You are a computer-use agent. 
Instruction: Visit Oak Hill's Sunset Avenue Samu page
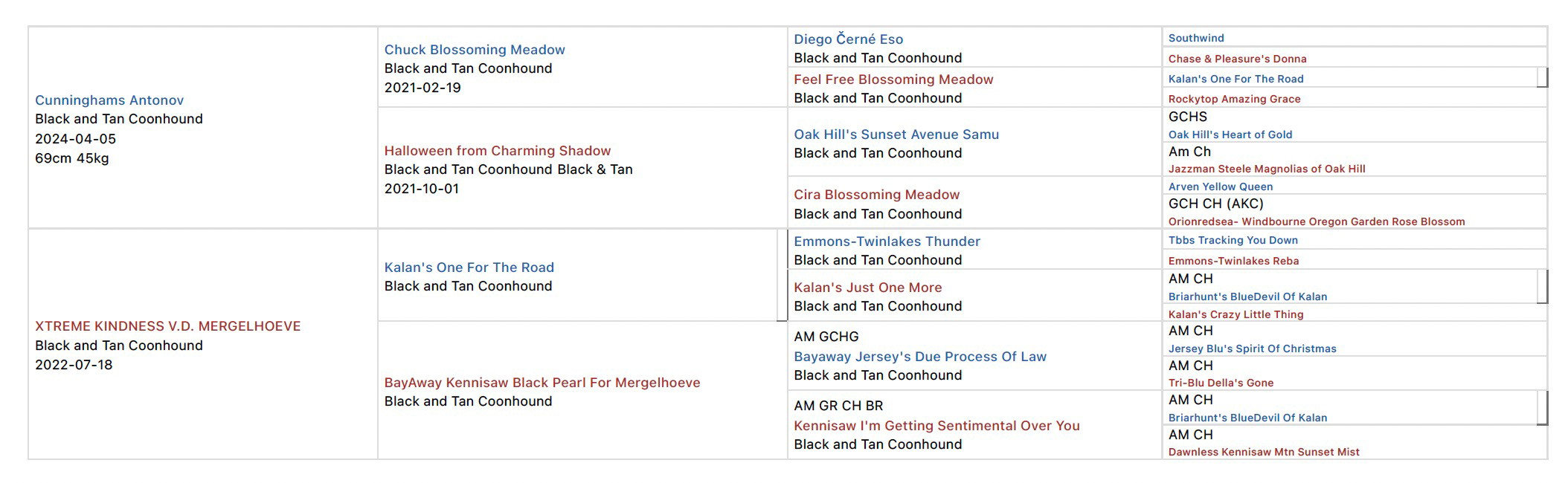[x=896, y=134]
